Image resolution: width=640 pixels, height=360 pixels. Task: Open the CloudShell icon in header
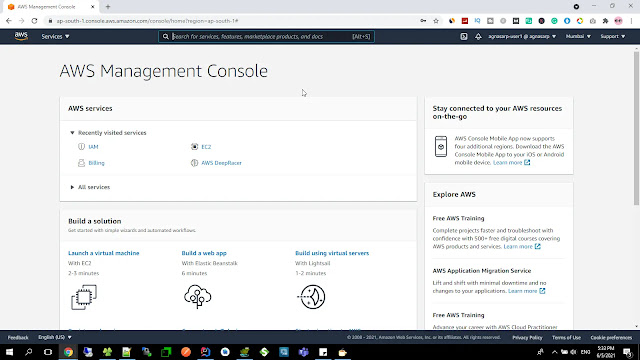pos(464,36)
